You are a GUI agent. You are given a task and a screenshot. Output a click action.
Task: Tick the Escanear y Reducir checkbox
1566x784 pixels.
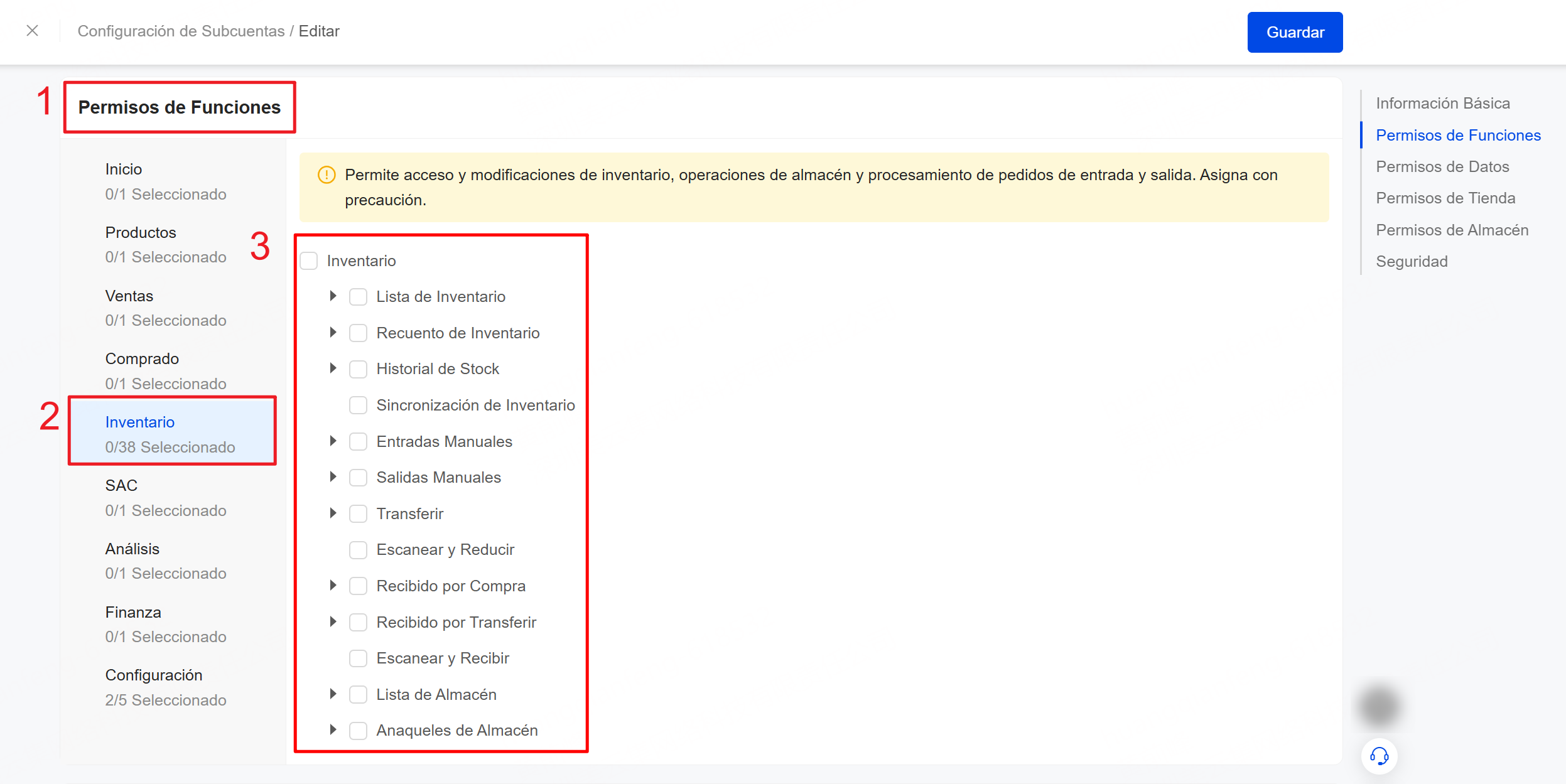pos(358,550)
